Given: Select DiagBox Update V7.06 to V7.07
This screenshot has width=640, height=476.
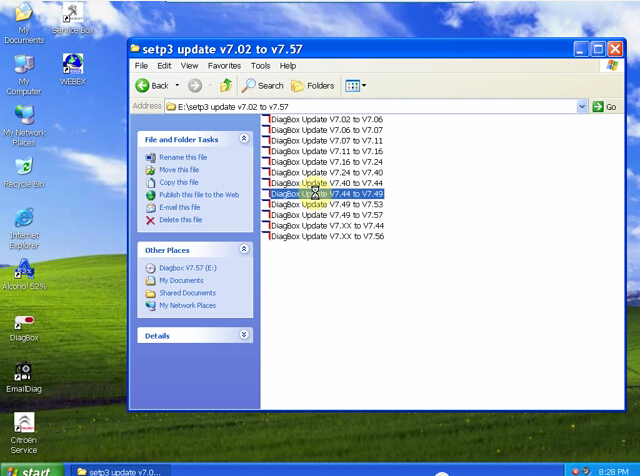Looking at the screenshot, I should pos(322,130).
